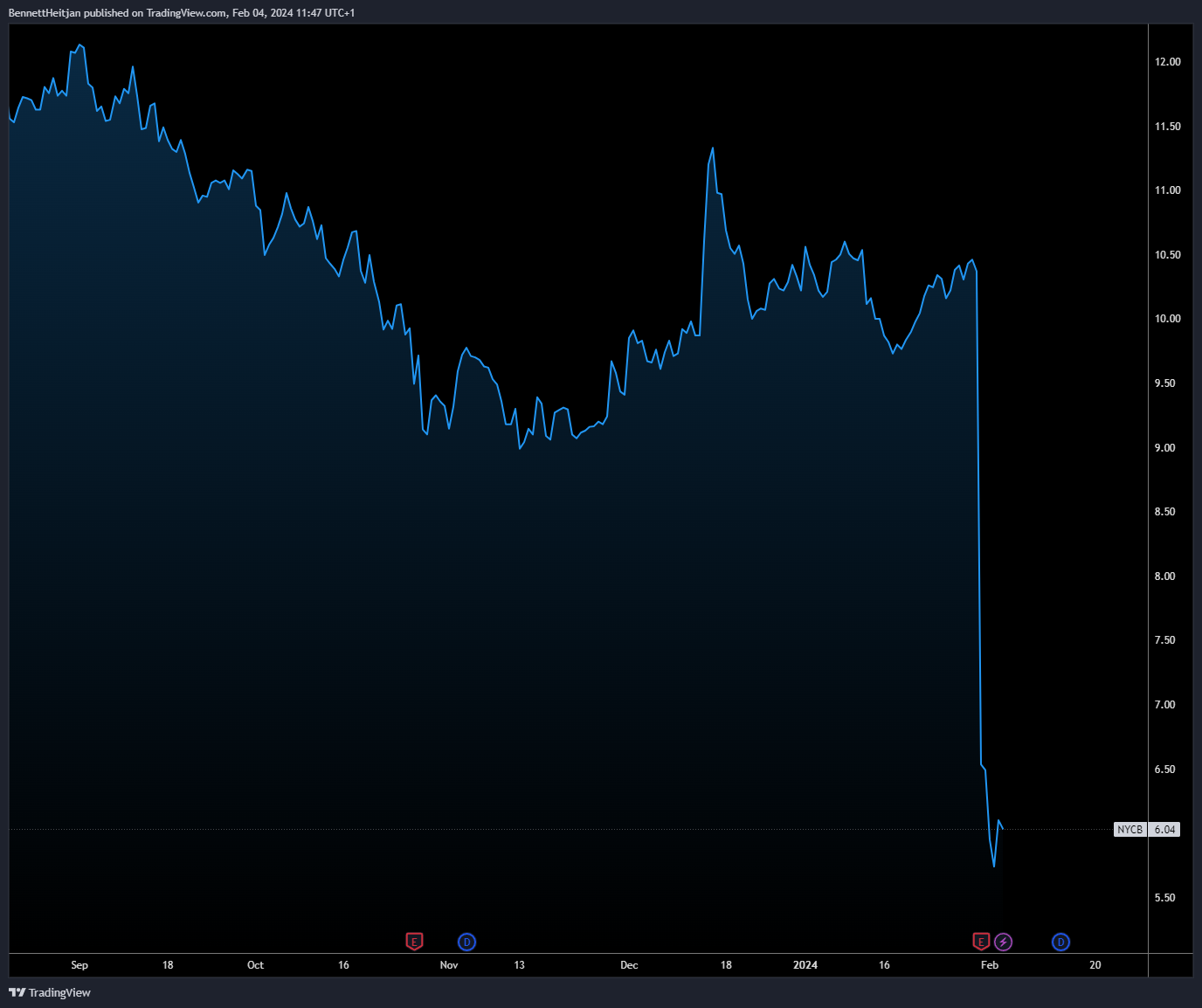Click the Nov date label
The height and width of the screenshot is (1008, 1202).
pos(449,965)
